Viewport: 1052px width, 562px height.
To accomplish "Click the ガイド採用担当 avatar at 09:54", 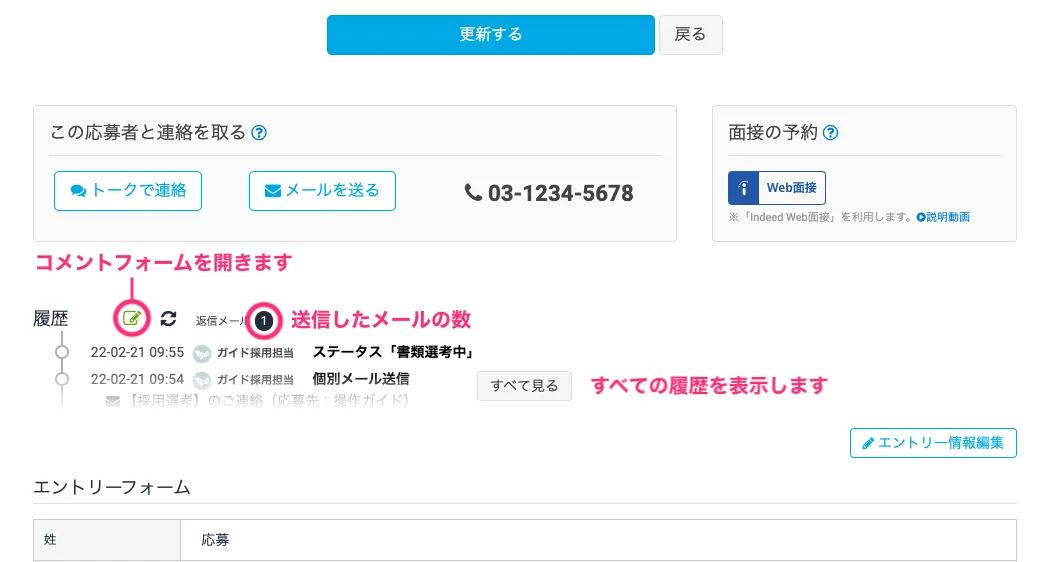I will (x=201, y=380).
